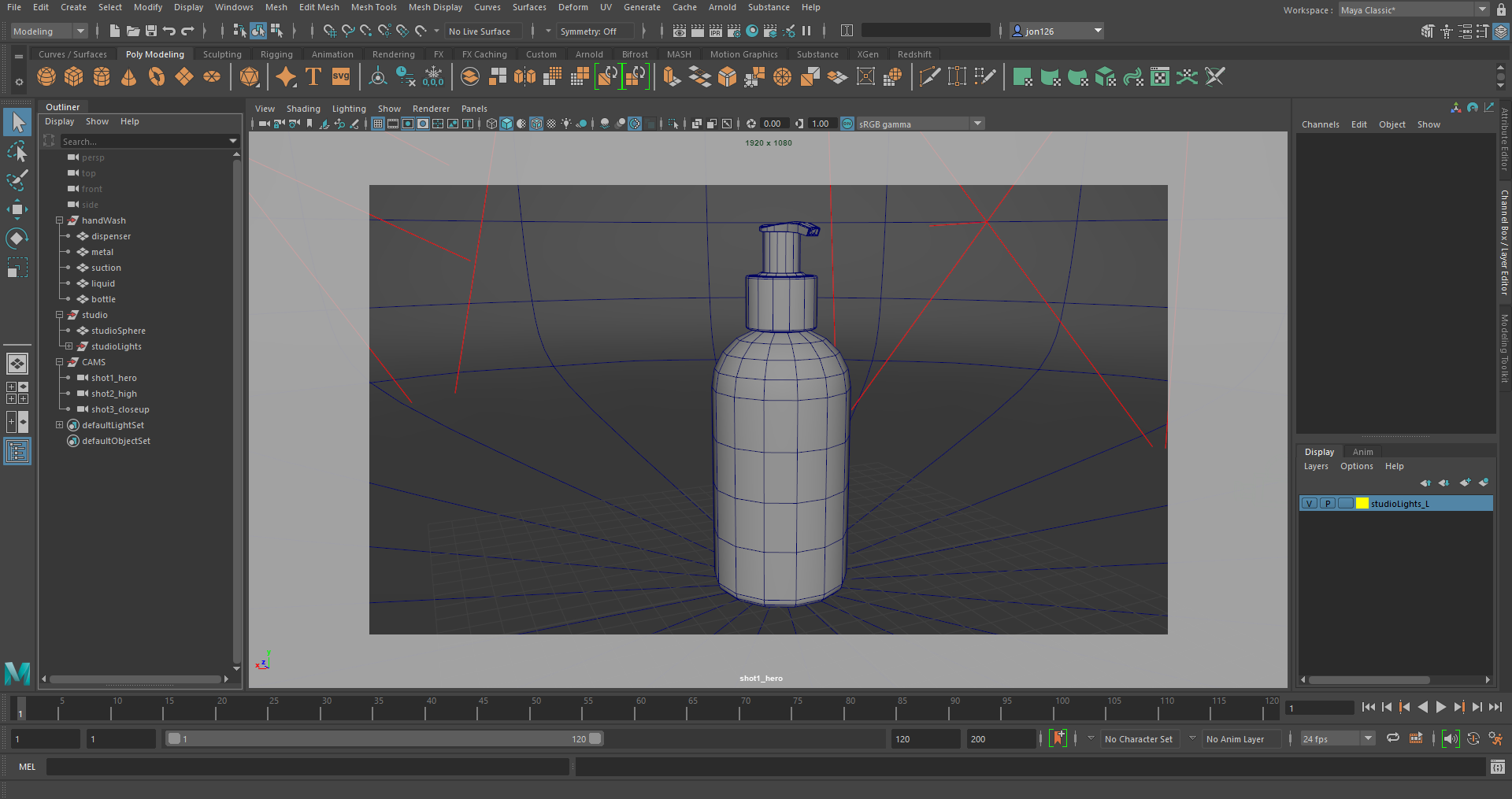
Task: Open the Script Editor icon
Action: coord(1498,767)
